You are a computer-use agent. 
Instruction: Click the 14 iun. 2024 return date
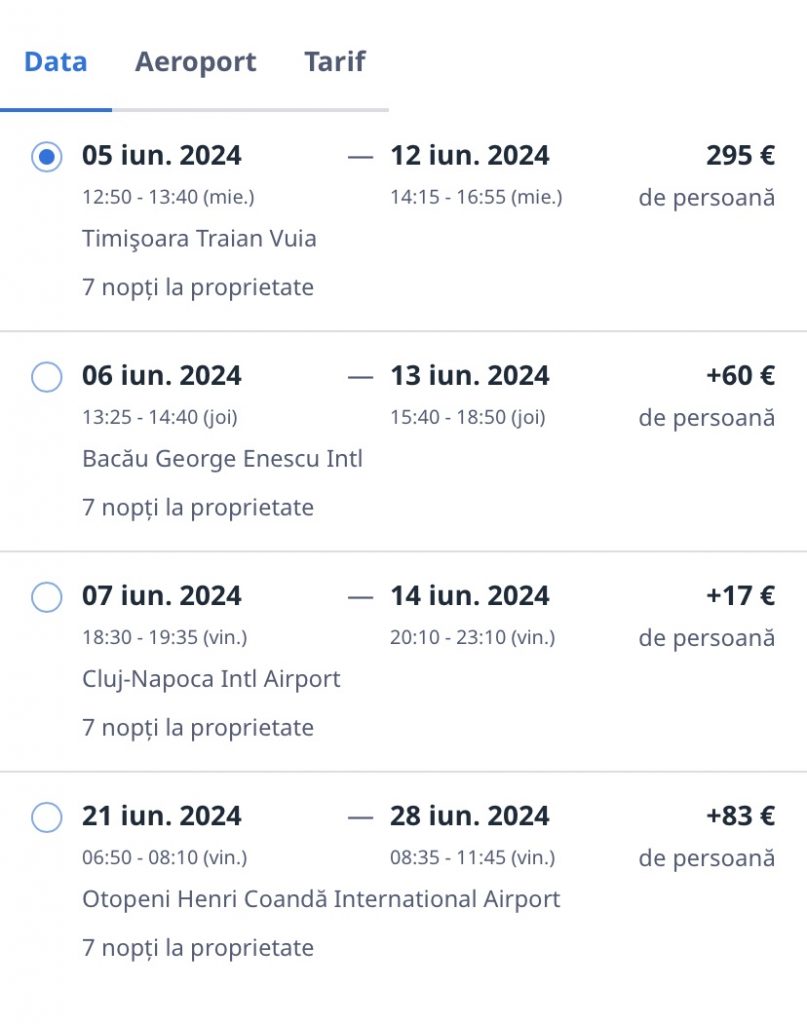(469, 596)
